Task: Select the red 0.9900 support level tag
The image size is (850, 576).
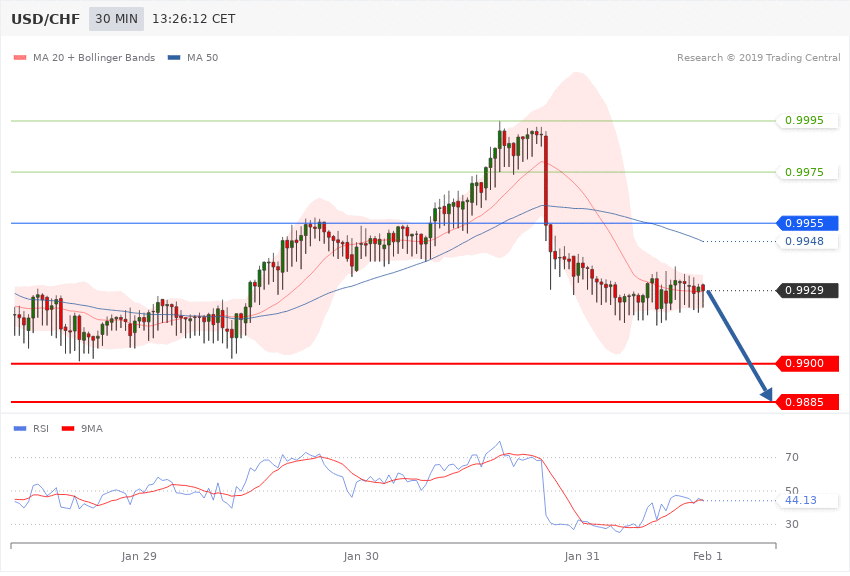Action: coord(808,364)
